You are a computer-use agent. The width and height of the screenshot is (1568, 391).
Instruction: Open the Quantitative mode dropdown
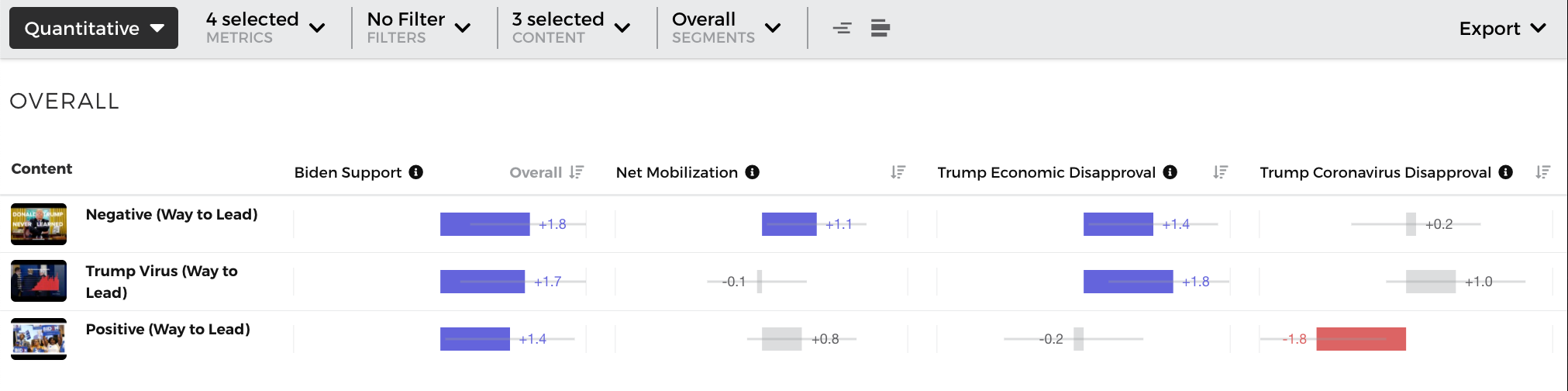(x=94, y=29)
